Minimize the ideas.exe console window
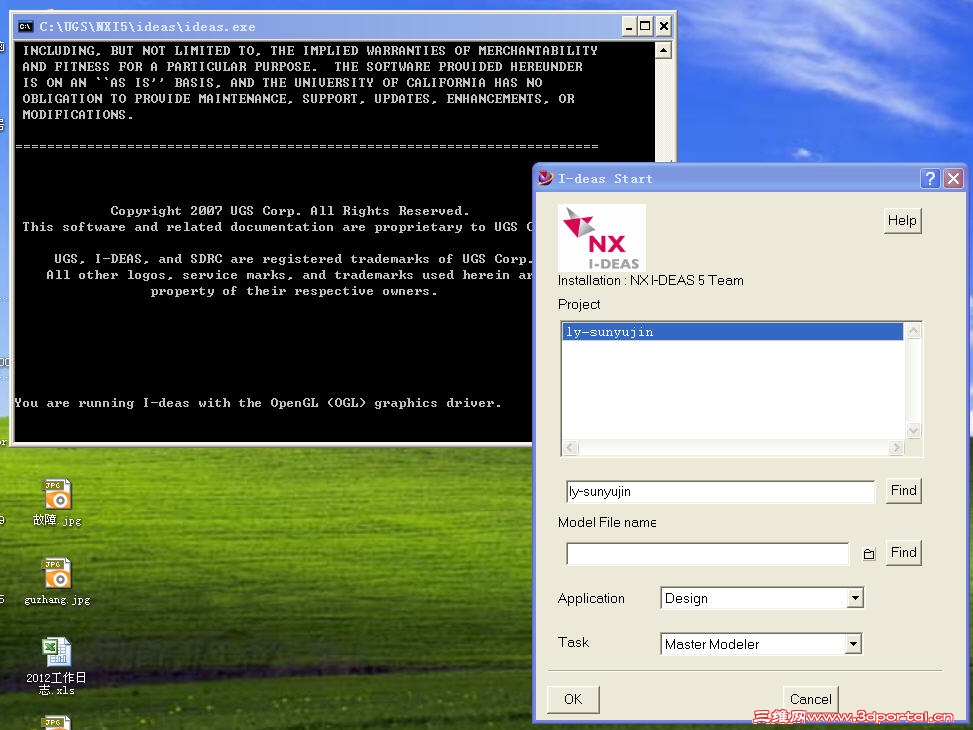The width and height of the screenshot is (973, 730). click(x=629, y=27)
